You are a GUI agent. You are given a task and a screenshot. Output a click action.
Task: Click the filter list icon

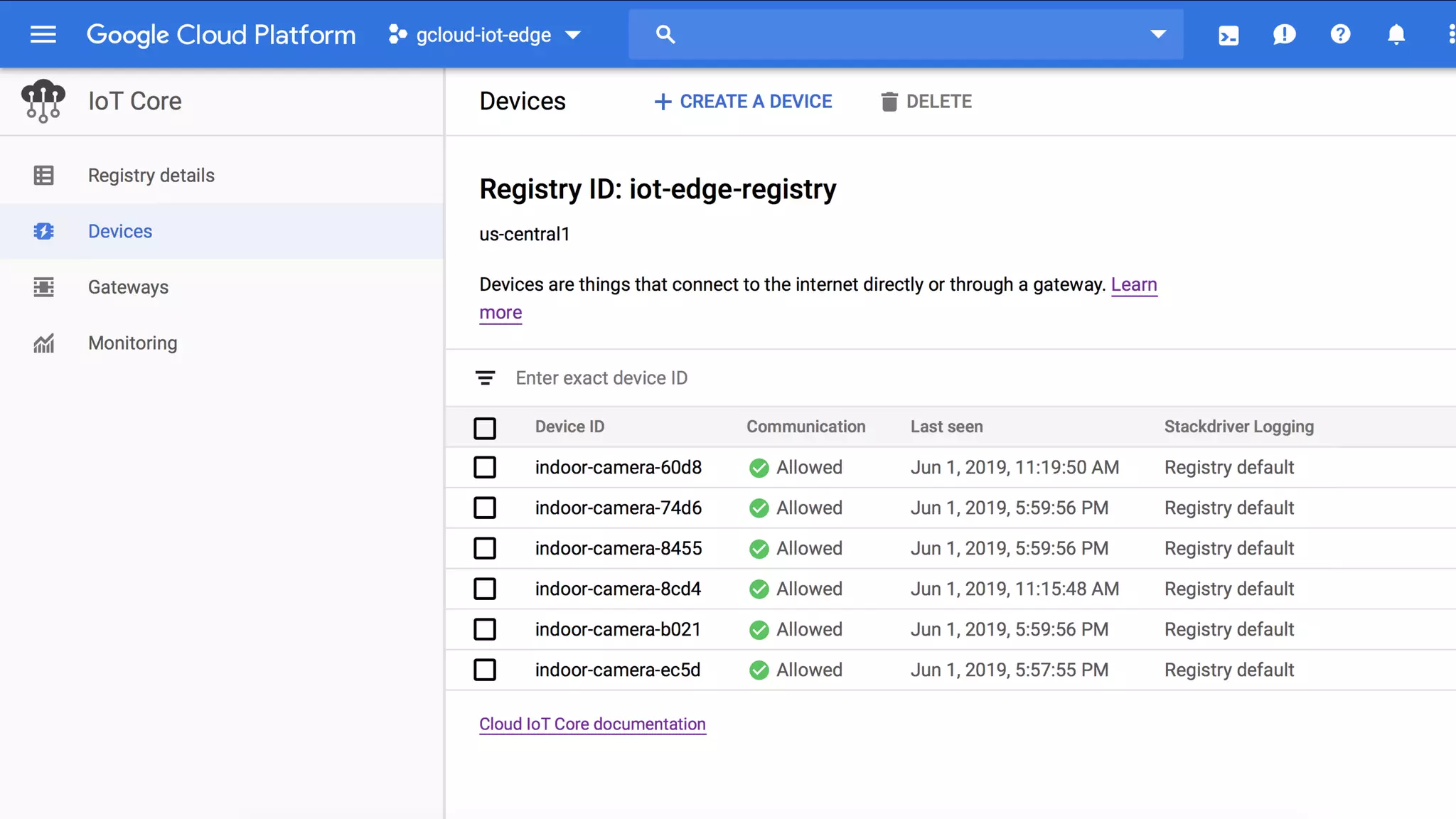point(486,378)
